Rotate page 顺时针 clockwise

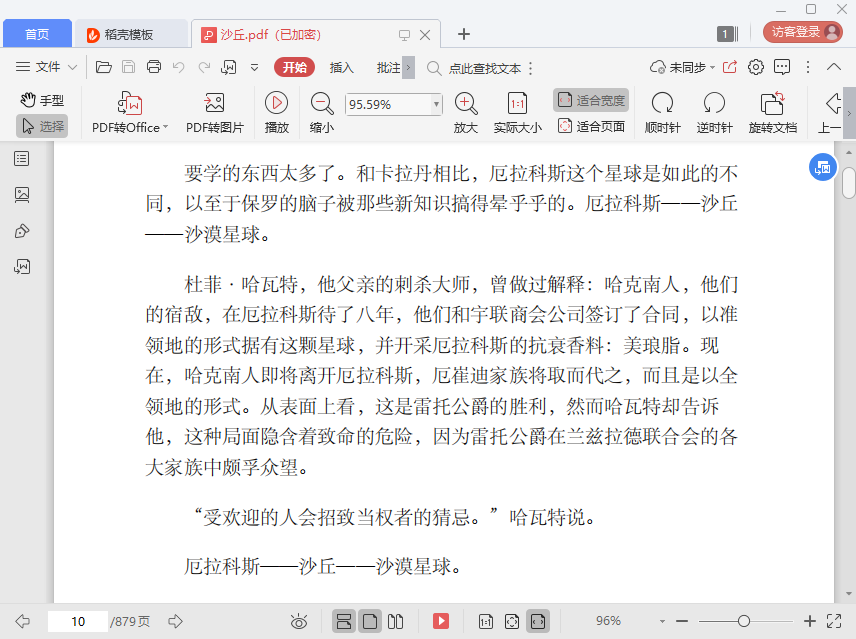pyautogui.click(x=662, y=112)
